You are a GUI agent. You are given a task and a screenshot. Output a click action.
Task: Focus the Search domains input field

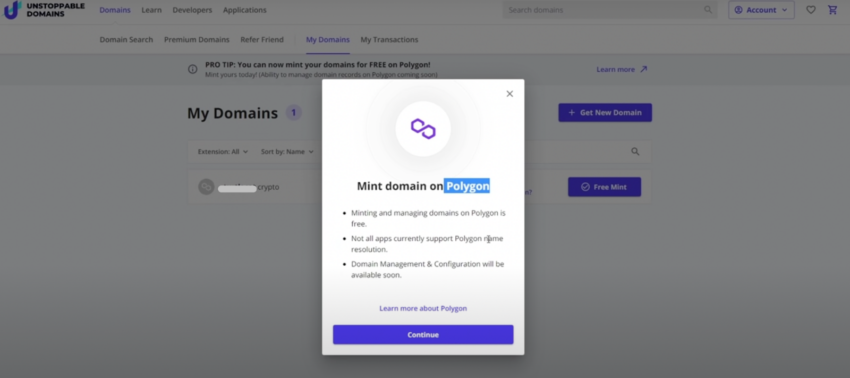[x=604, y=10]
